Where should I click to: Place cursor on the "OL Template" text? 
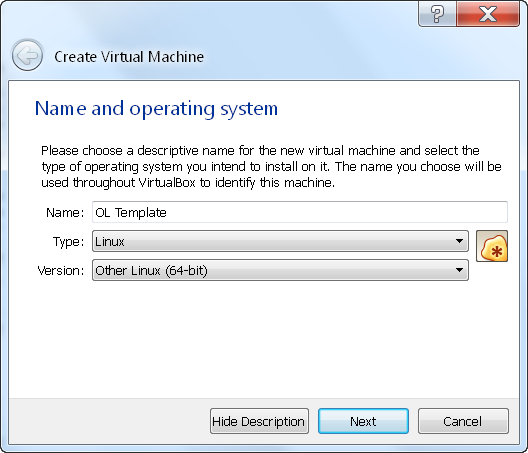pyautogui.click(x=131, y=213)
